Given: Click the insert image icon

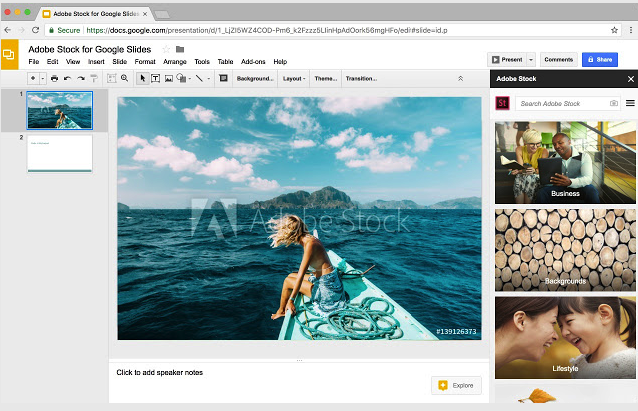Looking at the screenshot, I should tap(168, 78).
